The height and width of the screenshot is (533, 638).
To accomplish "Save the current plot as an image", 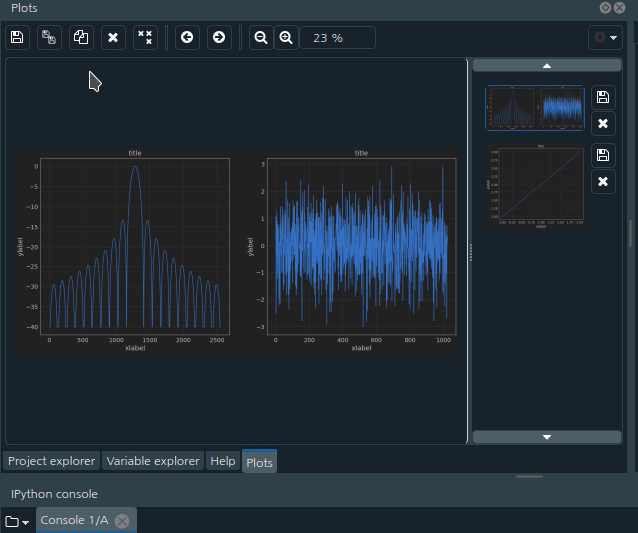I will click(x=17, y=37).
